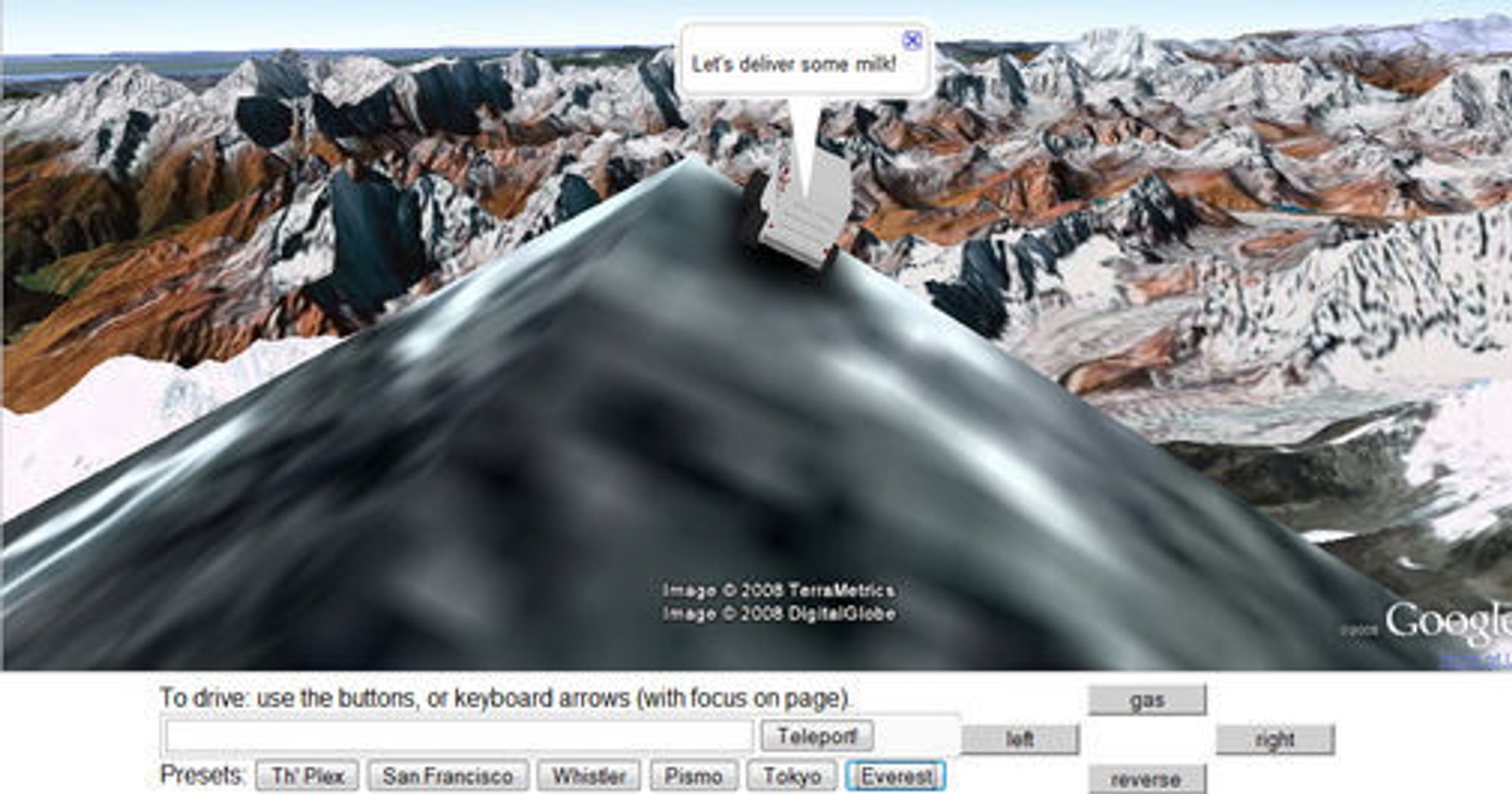The image size is (1512, 794).
Task: Click the 'To drive' instruction text
Action: coord(505,697)
